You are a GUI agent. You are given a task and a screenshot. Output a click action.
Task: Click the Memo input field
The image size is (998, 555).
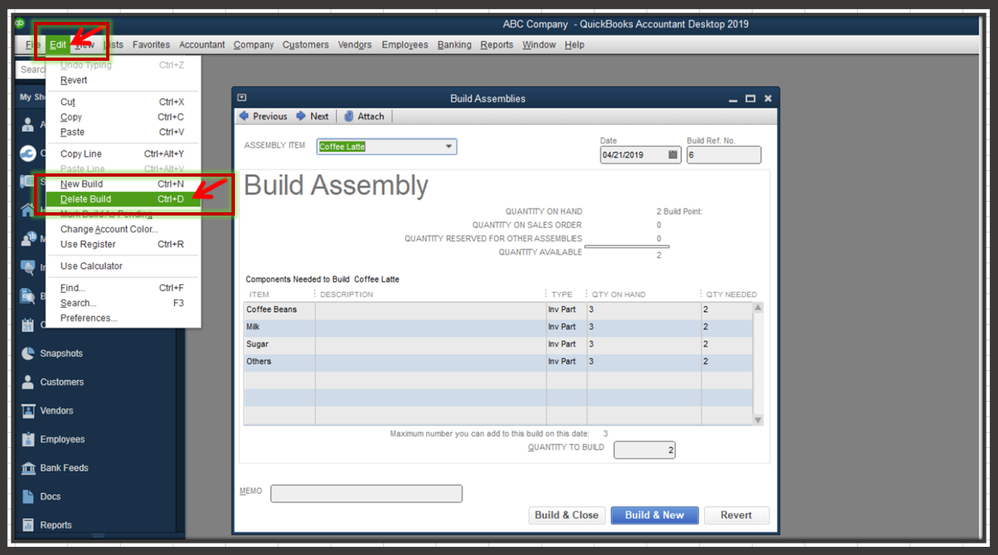(x=366, y=493)
